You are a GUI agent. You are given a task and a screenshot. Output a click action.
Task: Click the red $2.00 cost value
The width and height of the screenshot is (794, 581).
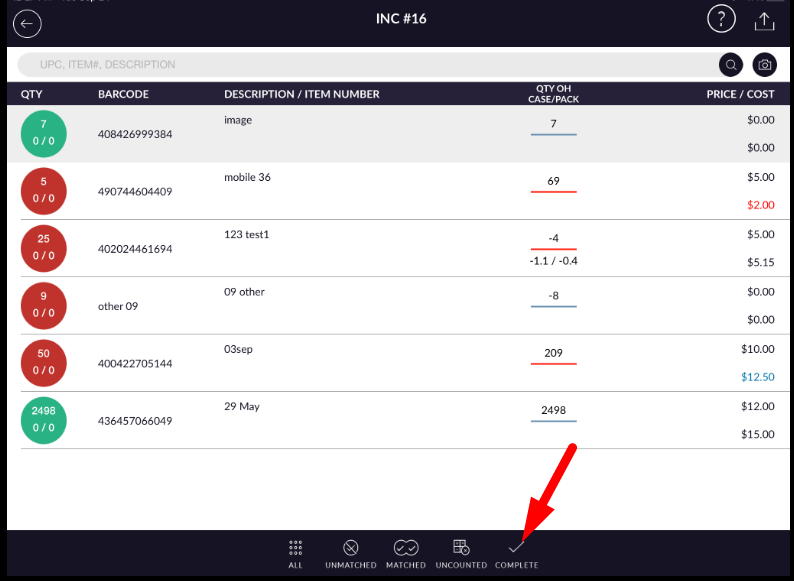click(760, 205)
